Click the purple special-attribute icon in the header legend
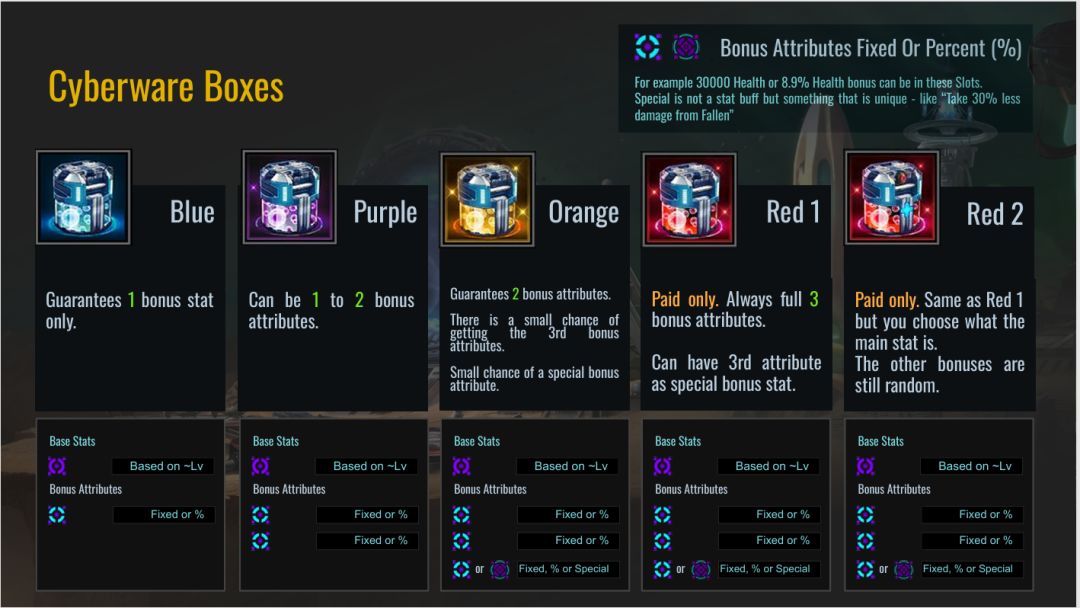The height and width of the screenshot is (608, 1080). click(686, 47)
